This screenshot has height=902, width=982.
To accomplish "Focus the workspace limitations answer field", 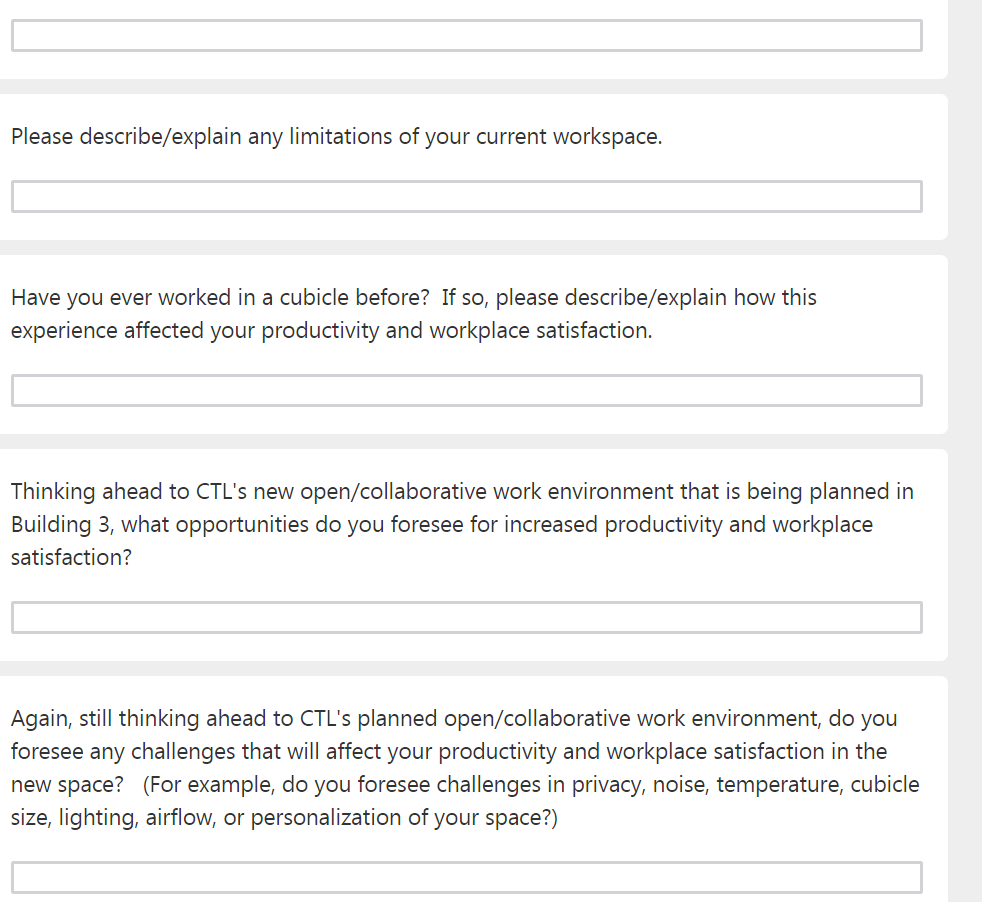I will 466,197.
